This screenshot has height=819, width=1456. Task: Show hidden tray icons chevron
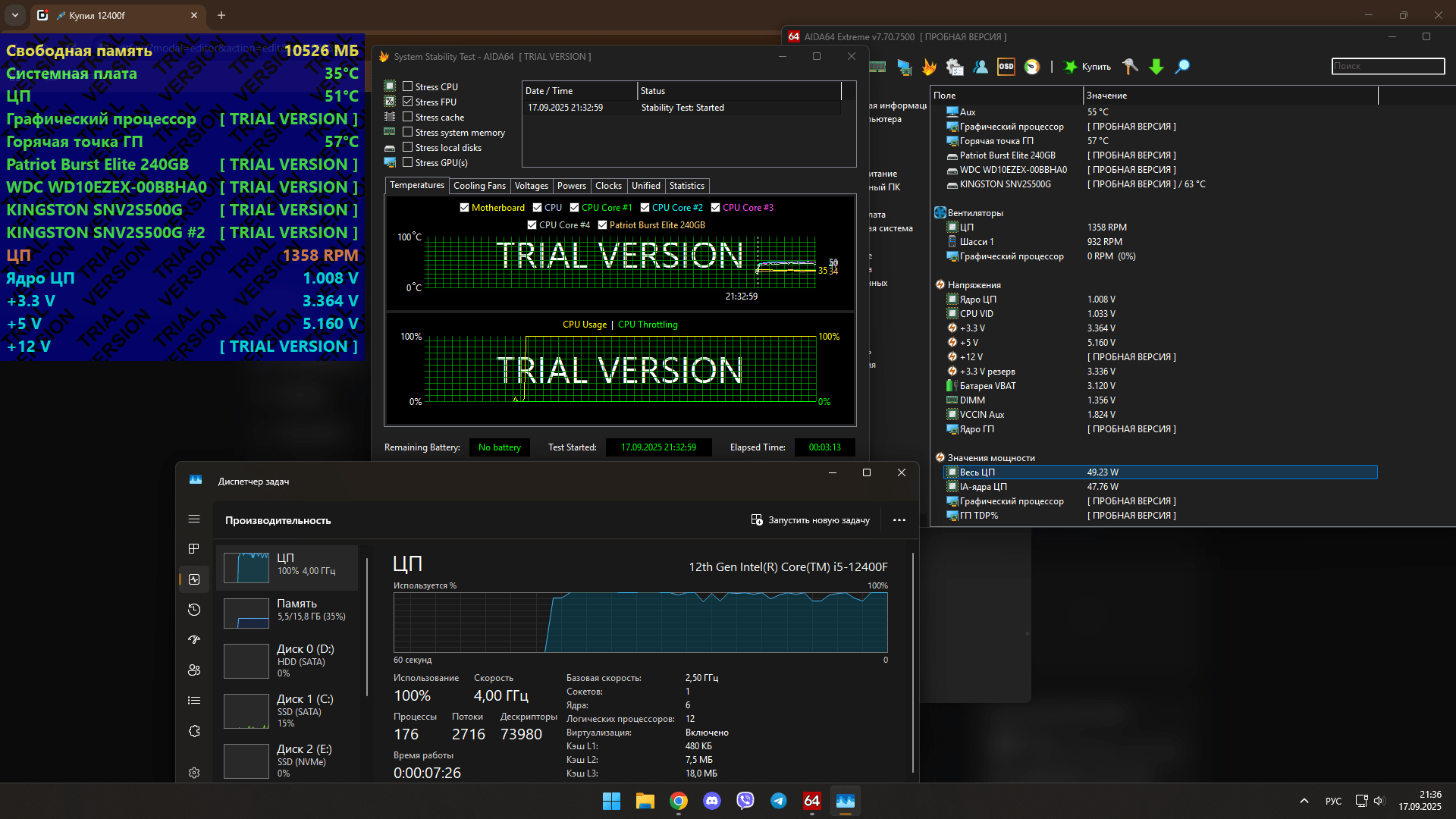tap(1304, 801)
